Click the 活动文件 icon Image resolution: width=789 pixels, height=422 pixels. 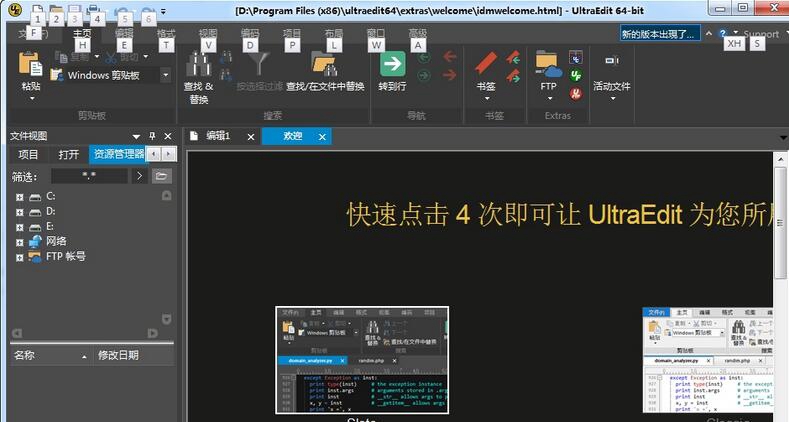(x=612, y=61)
